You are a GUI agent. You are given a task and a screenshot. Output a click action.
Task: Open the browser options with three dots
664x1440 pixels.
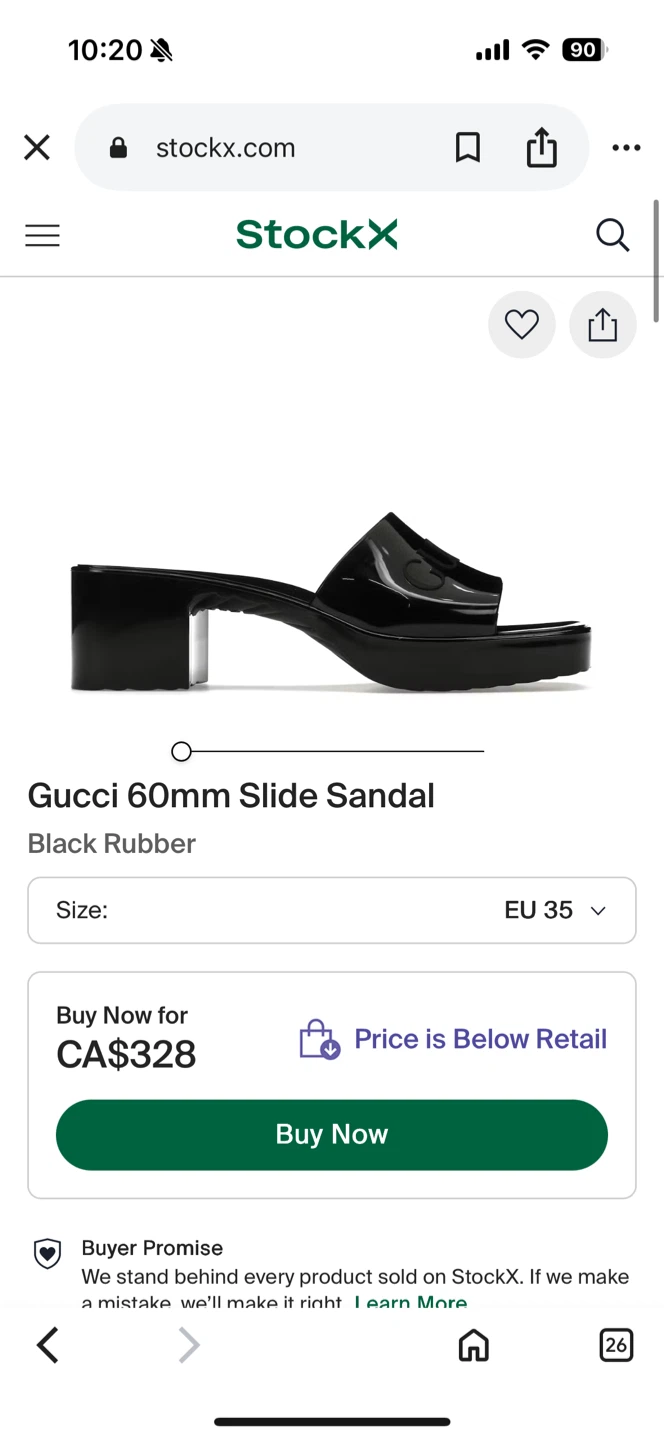click(x=625, y=147)
